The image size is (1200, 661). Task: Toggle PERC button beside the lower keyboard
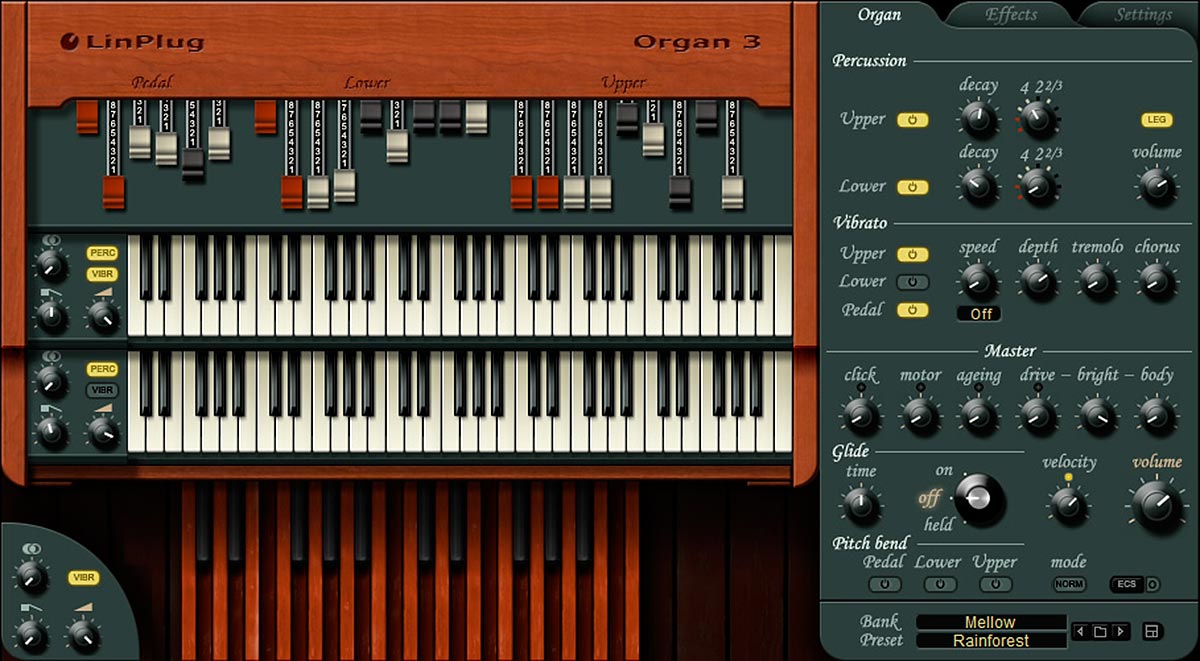click(x=102, y=370)
